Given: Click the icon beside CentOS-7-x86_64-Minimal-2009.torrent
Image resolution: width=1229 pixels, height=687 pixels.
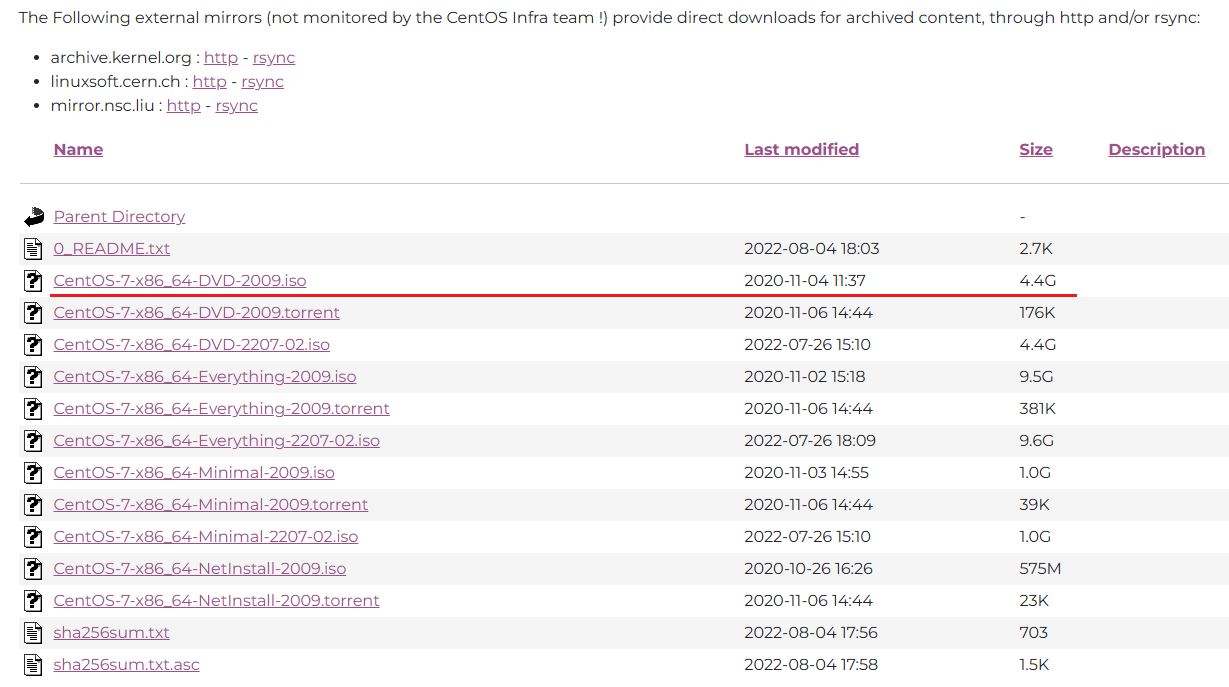Looking at the screenshot, I should 34,504.
